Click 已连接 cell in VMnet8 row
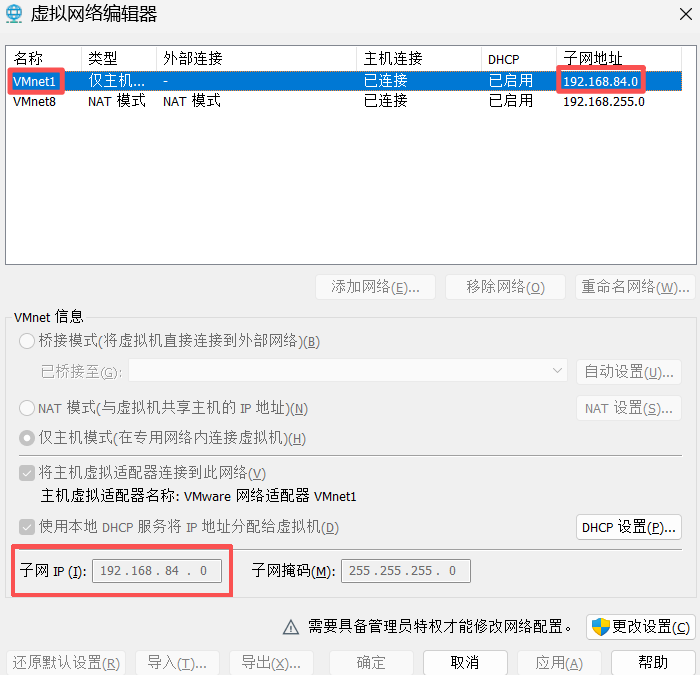This screenshot has height=675, width=700. (x=386, y=101)
